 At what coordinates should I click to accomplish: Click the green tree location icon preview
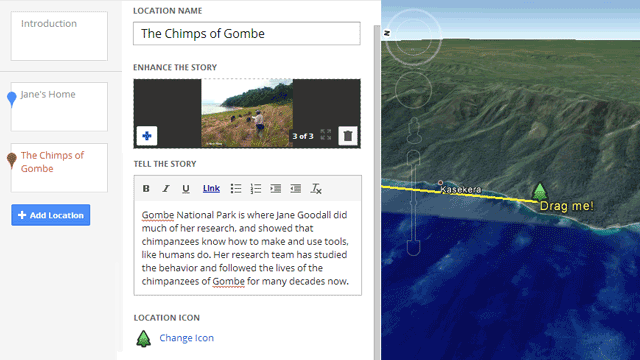143,338
